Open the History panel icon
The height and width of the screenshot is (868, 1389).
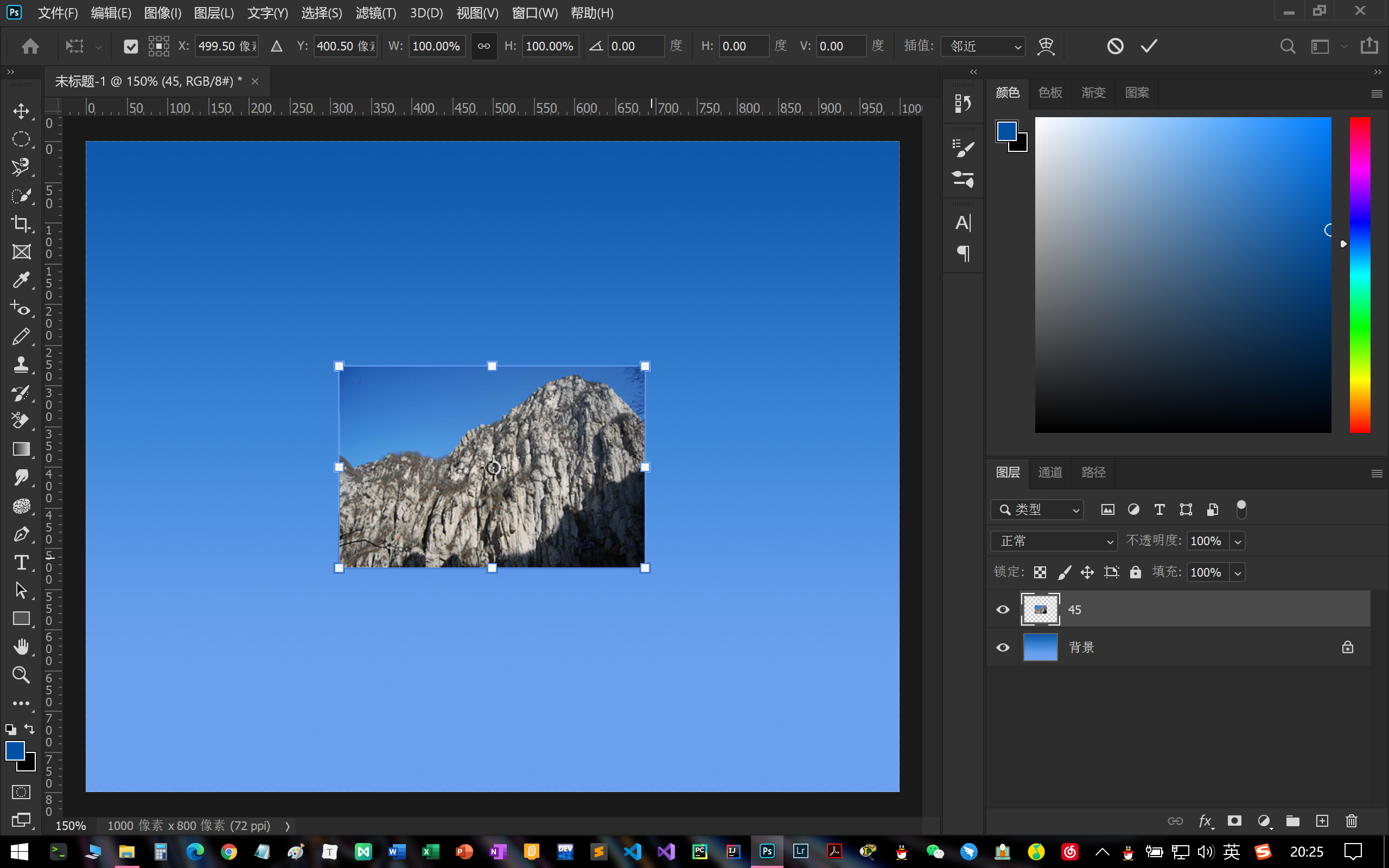pyautogui.click(x=963, y=104)
